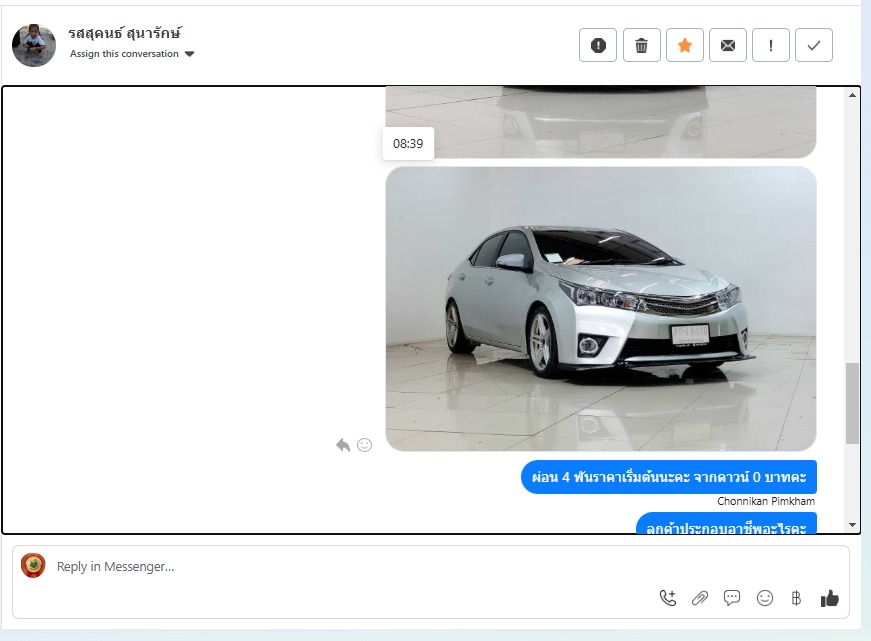Attach a file using the paperclip icon
The width and height of the screenshot is (871, 641).
pos(700,598)
